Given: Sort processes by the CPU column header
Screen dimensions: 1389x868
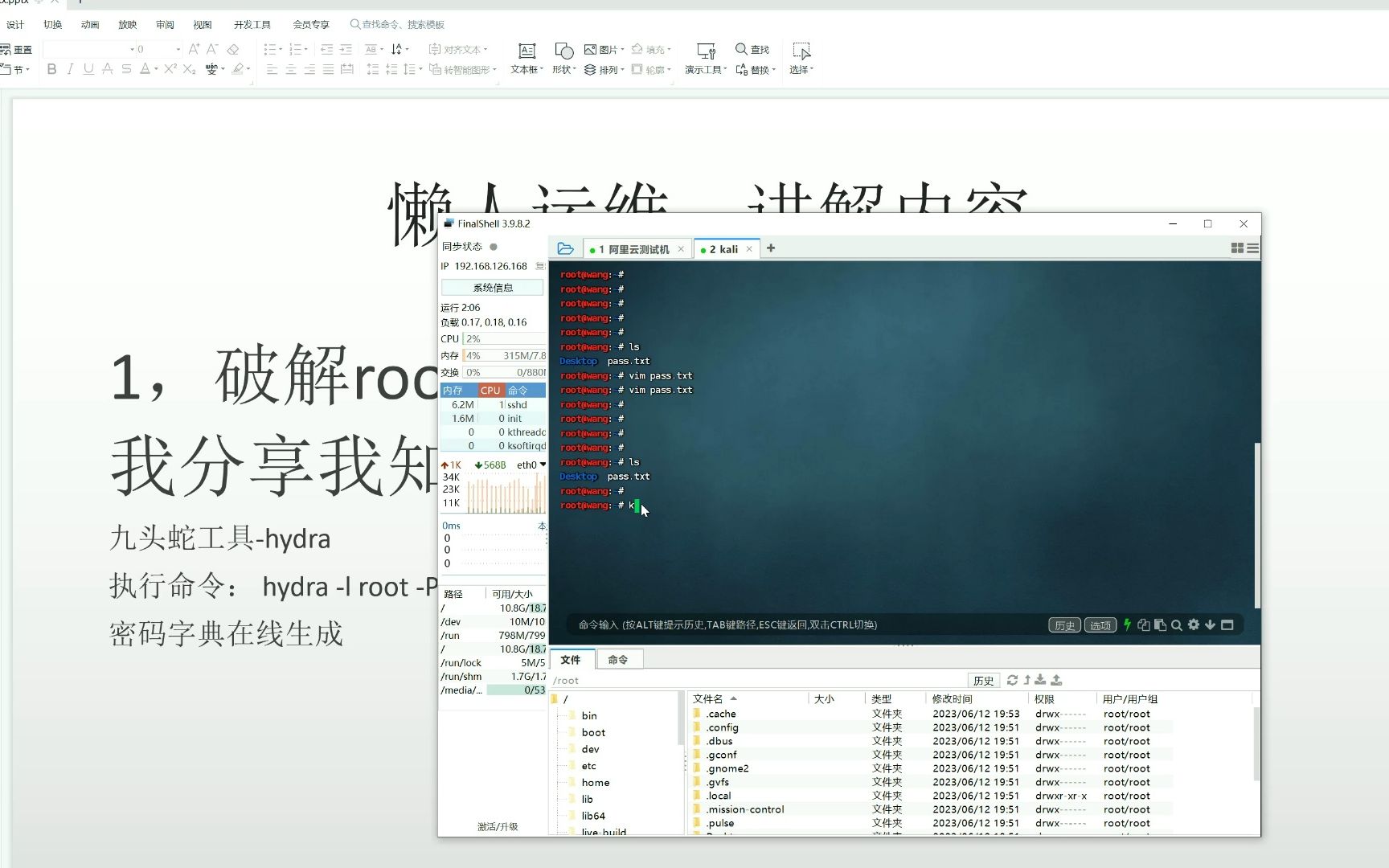Looking at the screenshot, I should coord(490,390).
